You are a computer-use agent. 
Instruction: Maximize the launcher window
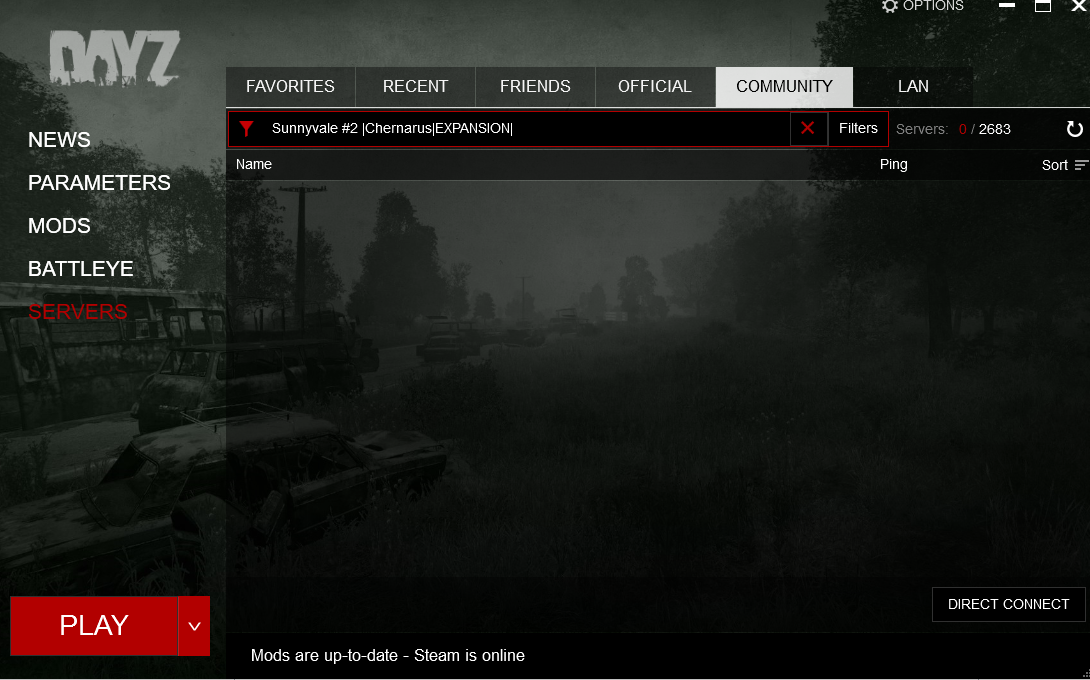pos(1043,6)
